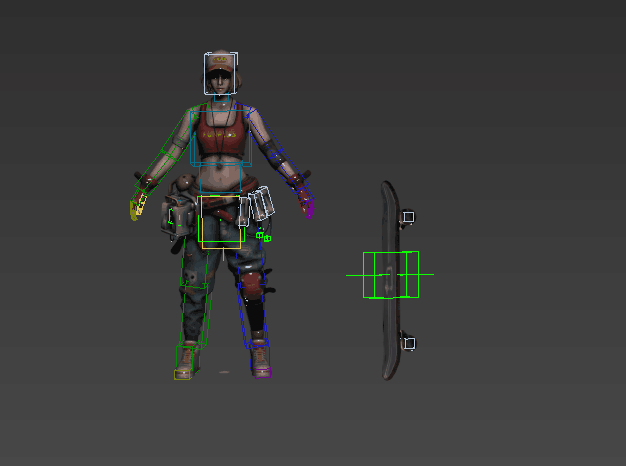Select the upper skateboard wheel helper box
This screenshot has width=626, height=466.
[408, 217]
